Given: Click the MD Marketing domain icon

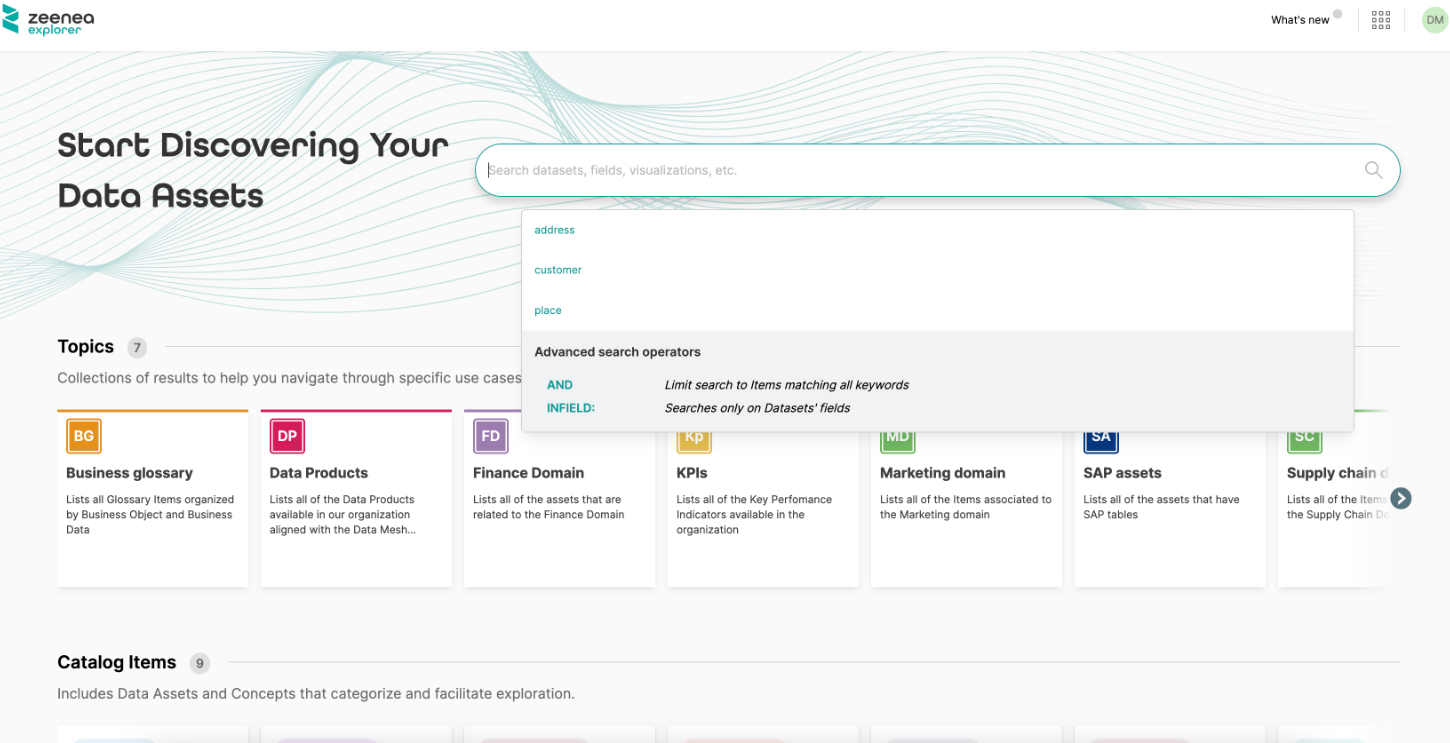Looking at the screenshot, I should pos(897,439).
